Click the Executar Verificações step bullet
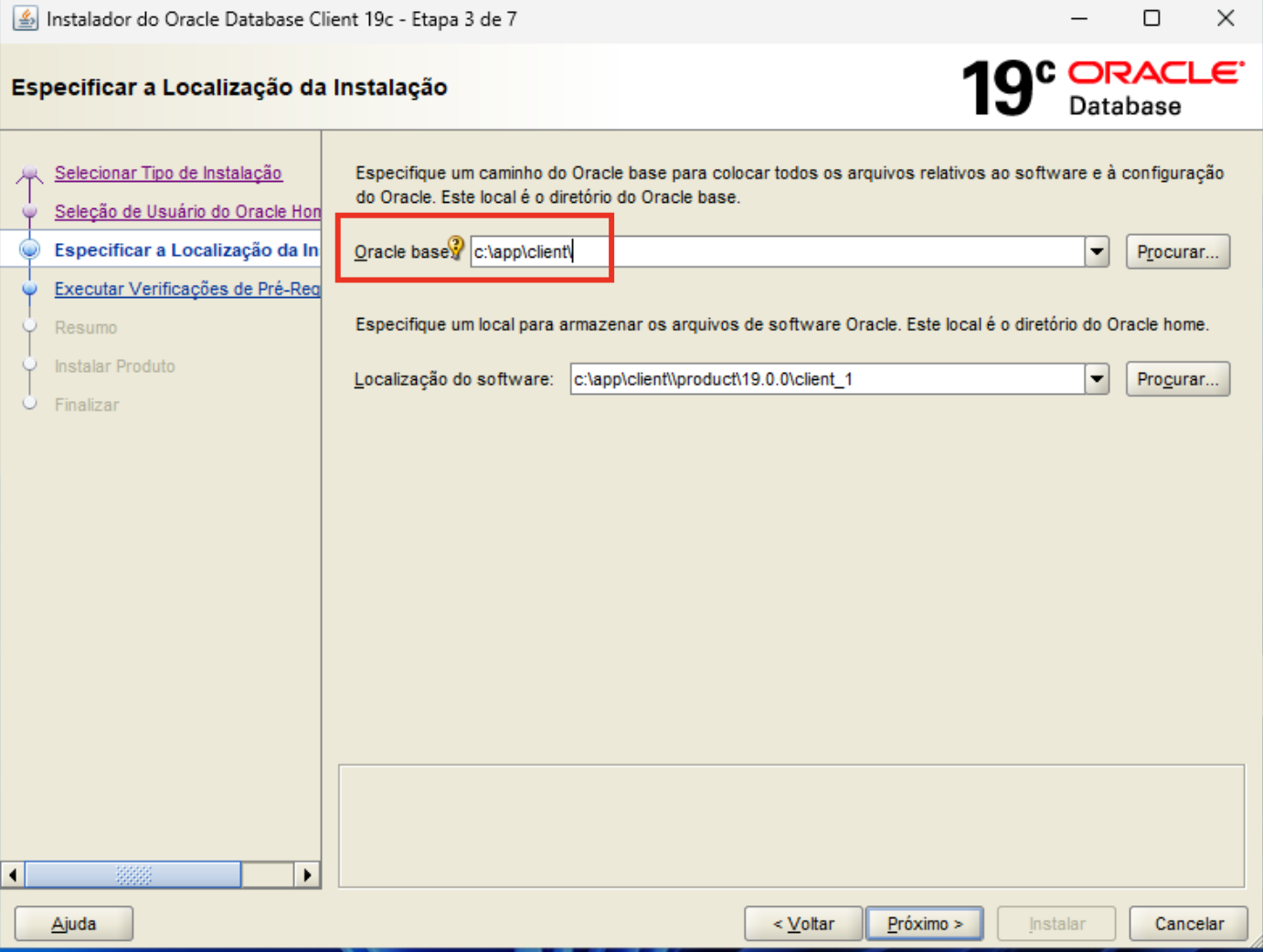This screenshot has height=952, width=1263. (x=31, y=288)
